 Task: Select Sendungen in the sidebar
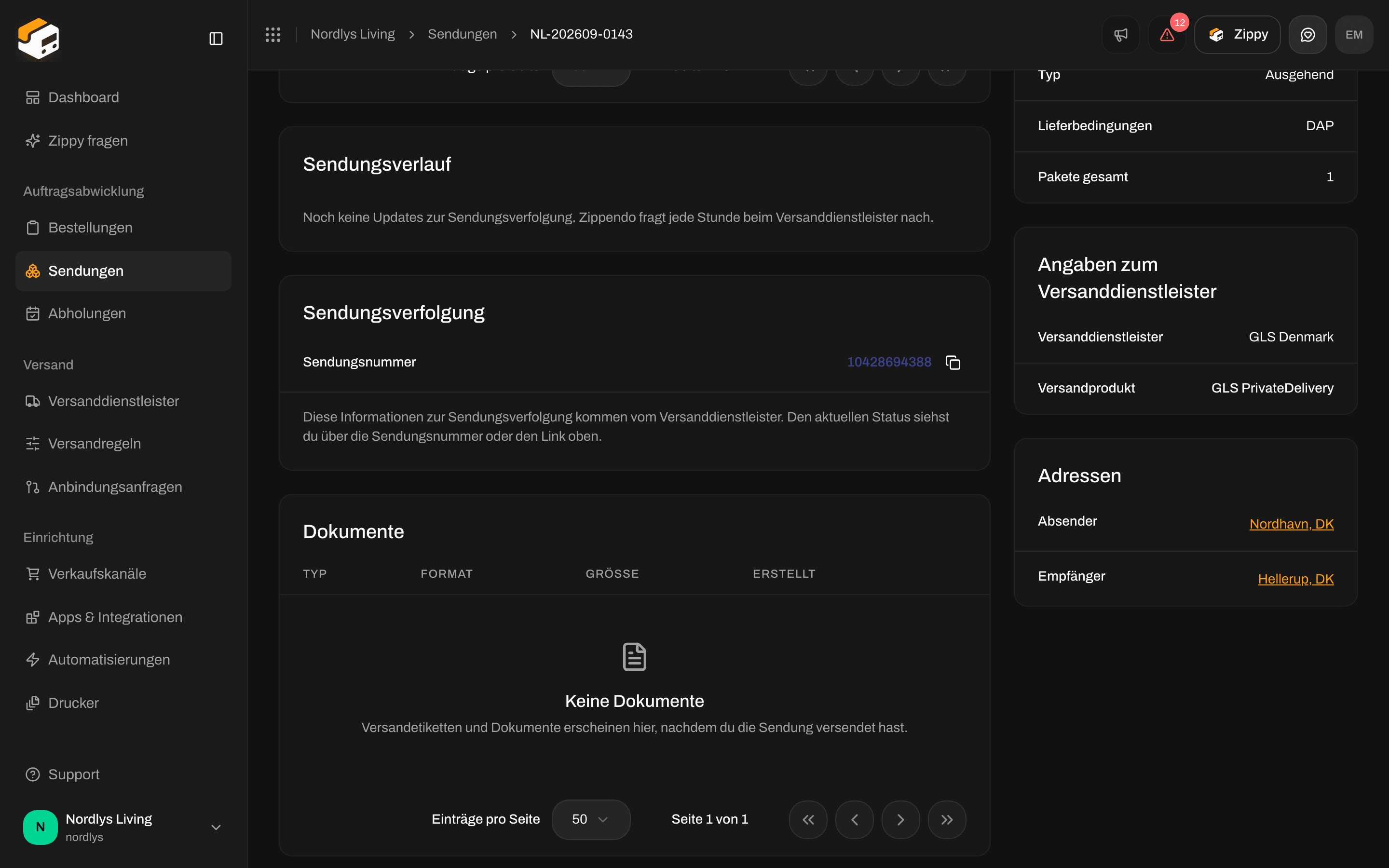(123, 271)
